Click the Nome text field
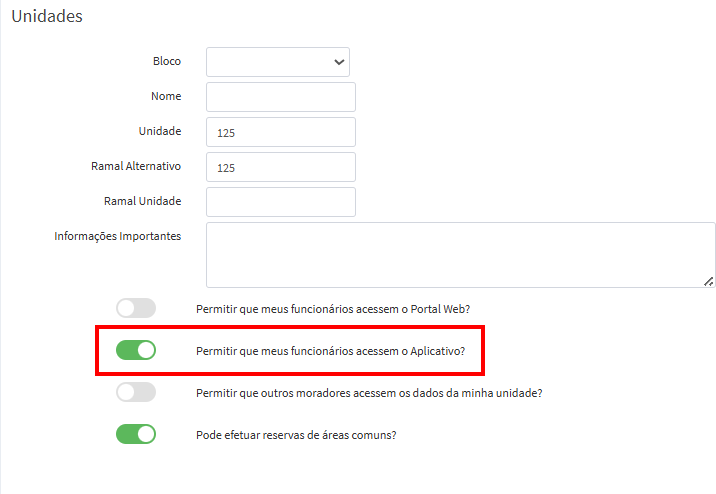This screenshot has height=494, width=716. [281, 97]
